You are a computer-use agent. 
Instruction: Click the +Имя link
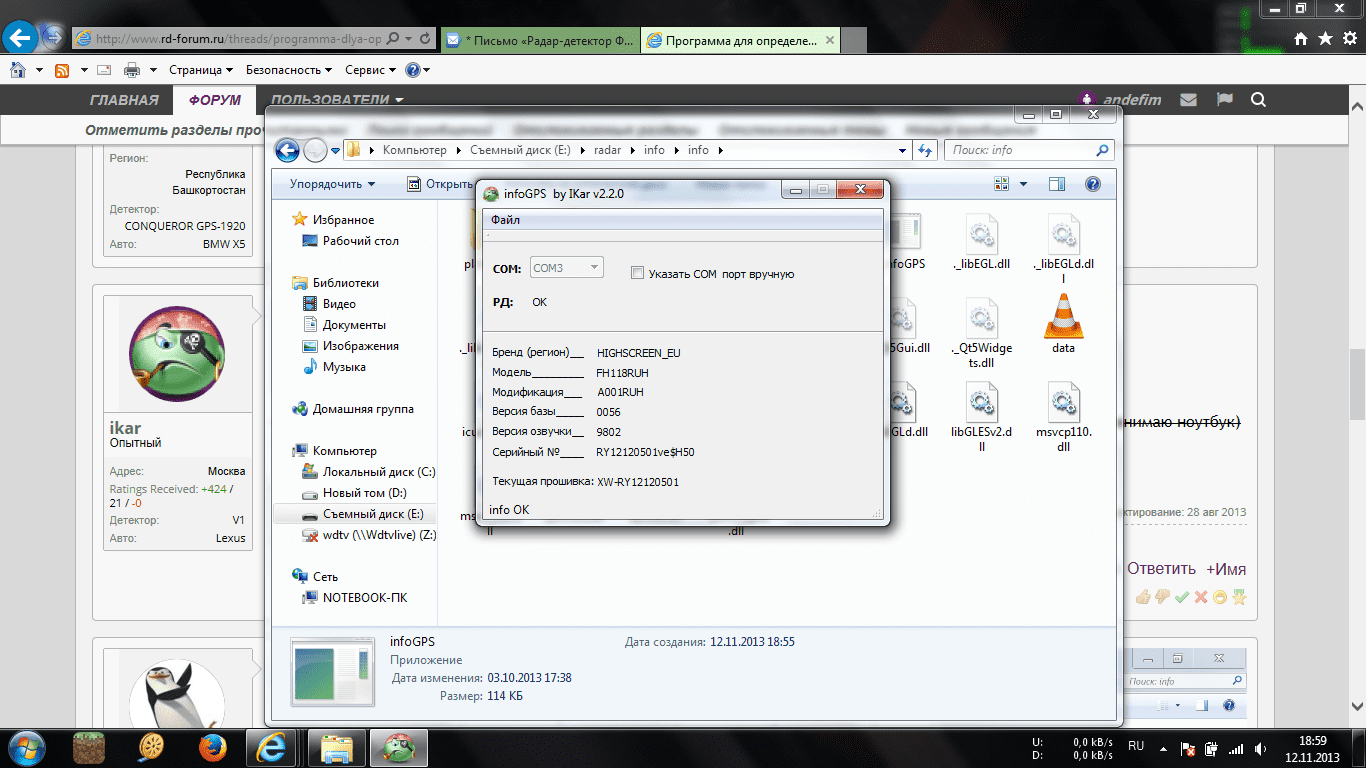pyautogui.click(x=1226, y=569)
